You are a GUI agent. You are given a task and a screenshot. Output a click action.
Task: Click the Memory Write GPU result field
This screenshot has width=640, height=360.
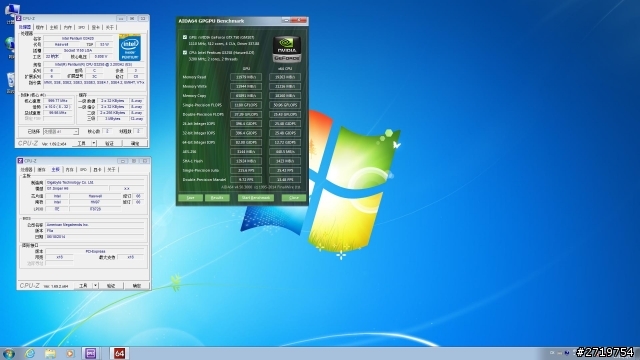[246, 87]
